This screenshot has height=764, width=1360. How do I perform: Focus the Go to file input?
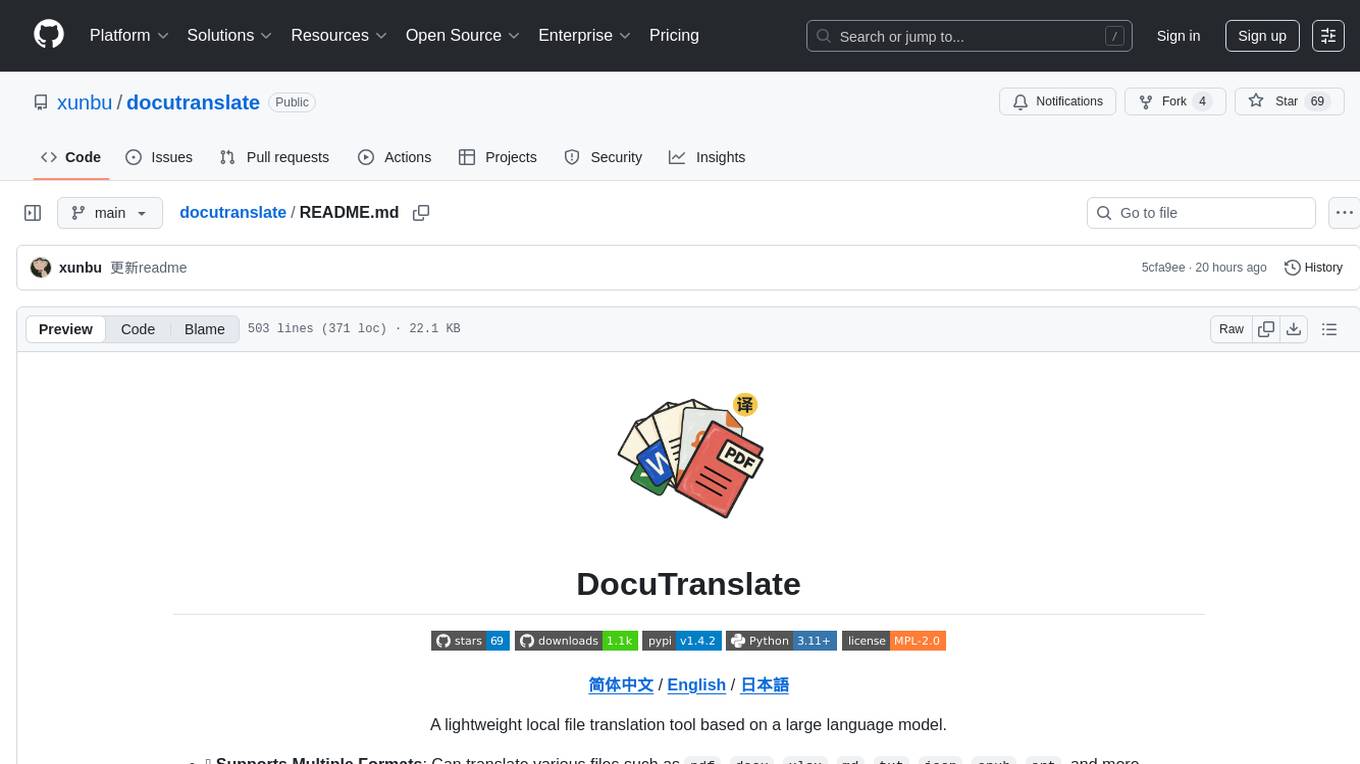tap(1201, 213)
